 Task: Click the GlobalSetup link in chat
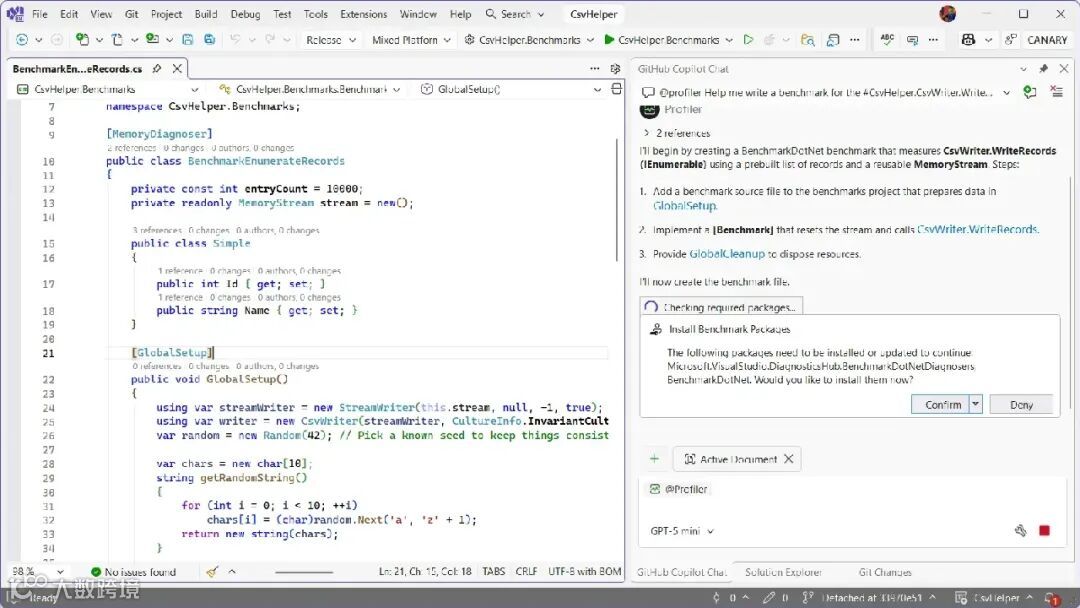[685, 205]
